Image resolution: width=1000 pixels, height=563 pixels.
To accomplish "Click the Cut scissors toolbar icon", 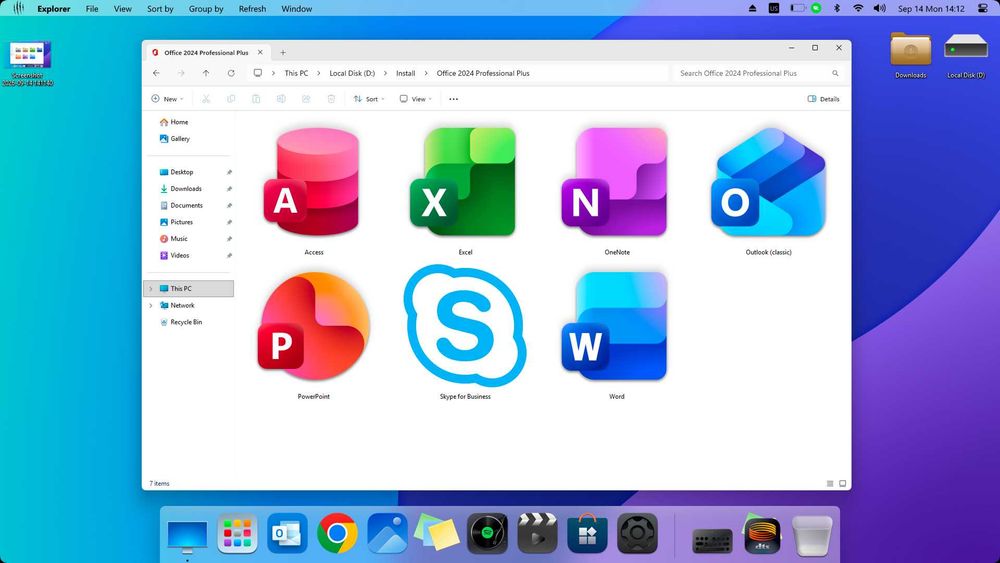I will [x=206, y=99].
